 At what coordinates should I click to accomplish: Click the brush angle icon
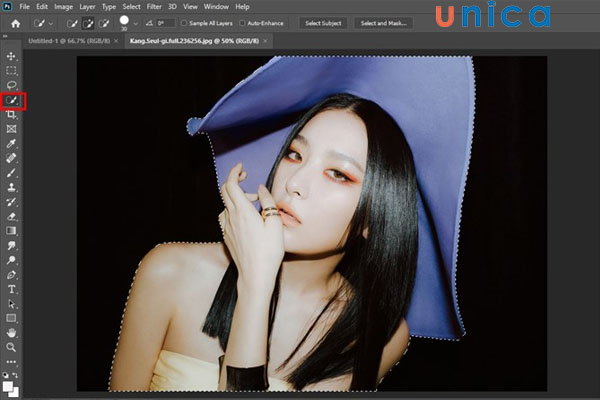click(149, 23)
